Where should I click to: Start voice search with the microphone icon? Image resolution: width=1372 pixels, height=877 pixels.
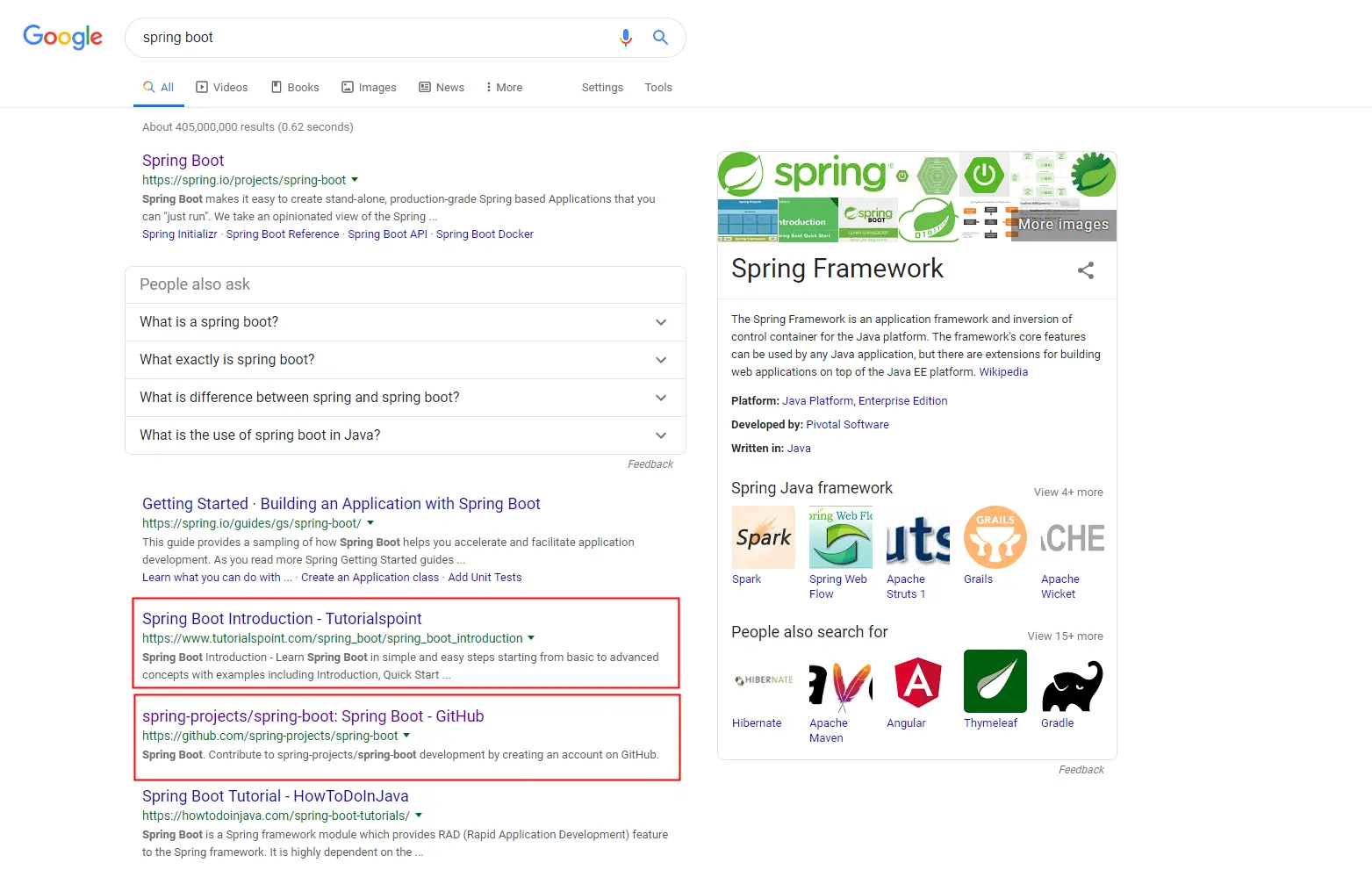(x=625, y=38)
